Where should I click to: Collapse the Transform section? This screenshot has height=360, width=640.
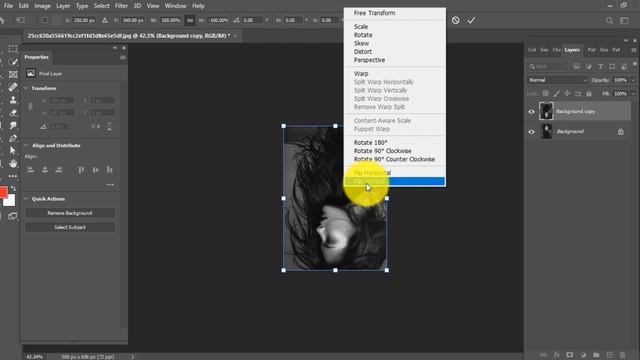click(x=26, y=88)
